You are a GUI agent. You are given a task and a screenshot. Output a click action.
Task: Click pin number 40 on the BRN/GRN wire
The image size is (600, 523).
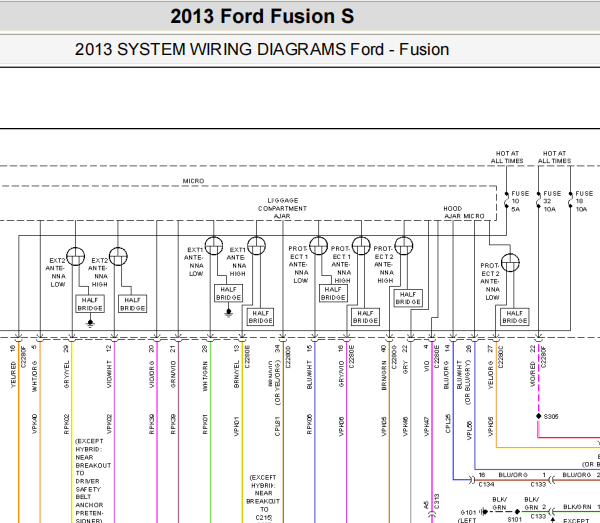click(384, 349)
